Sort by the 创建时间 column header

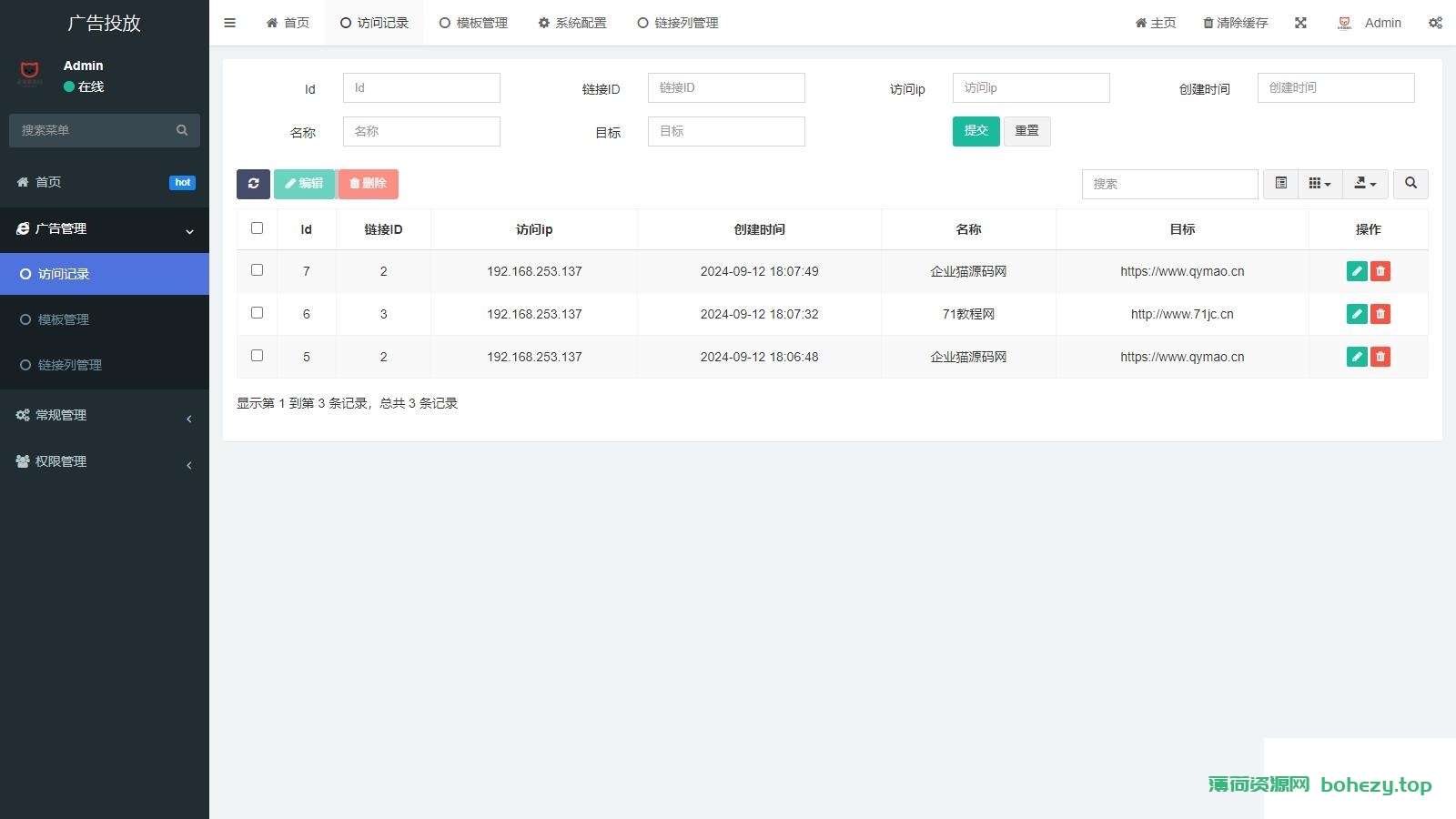tap(759, 229)
